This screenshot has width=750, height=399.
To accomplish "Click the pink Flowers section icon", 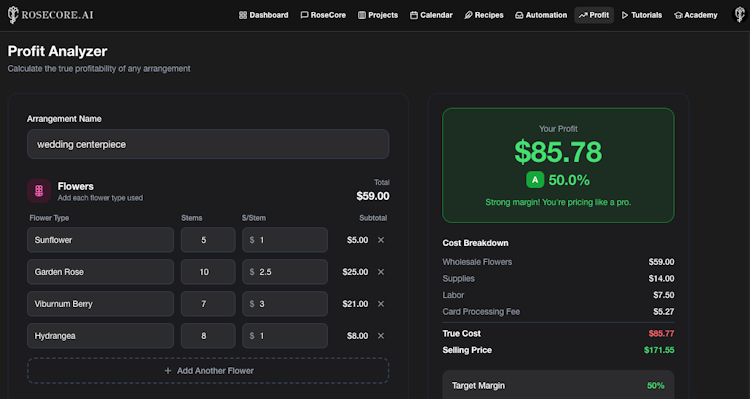I will pyautogui.click(x=39, y=191).
